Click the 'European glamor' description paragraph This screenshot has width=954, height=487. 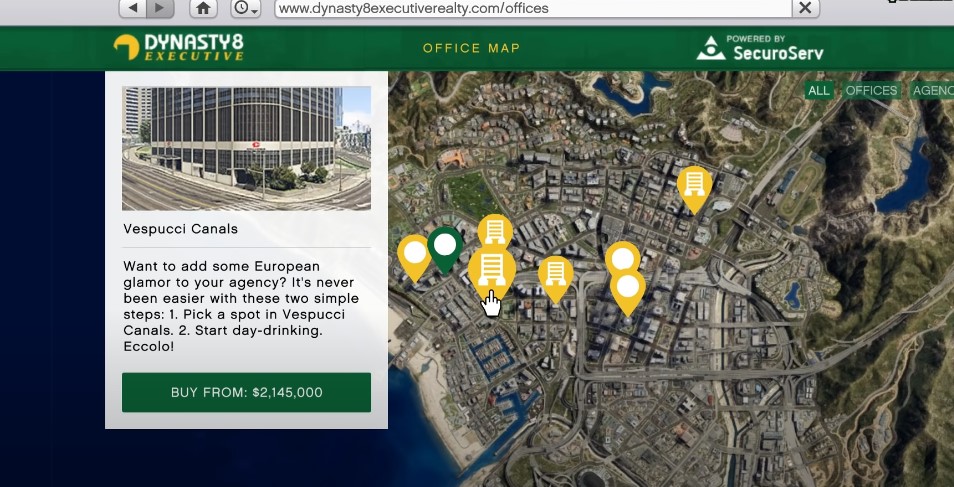click(241, 306)
